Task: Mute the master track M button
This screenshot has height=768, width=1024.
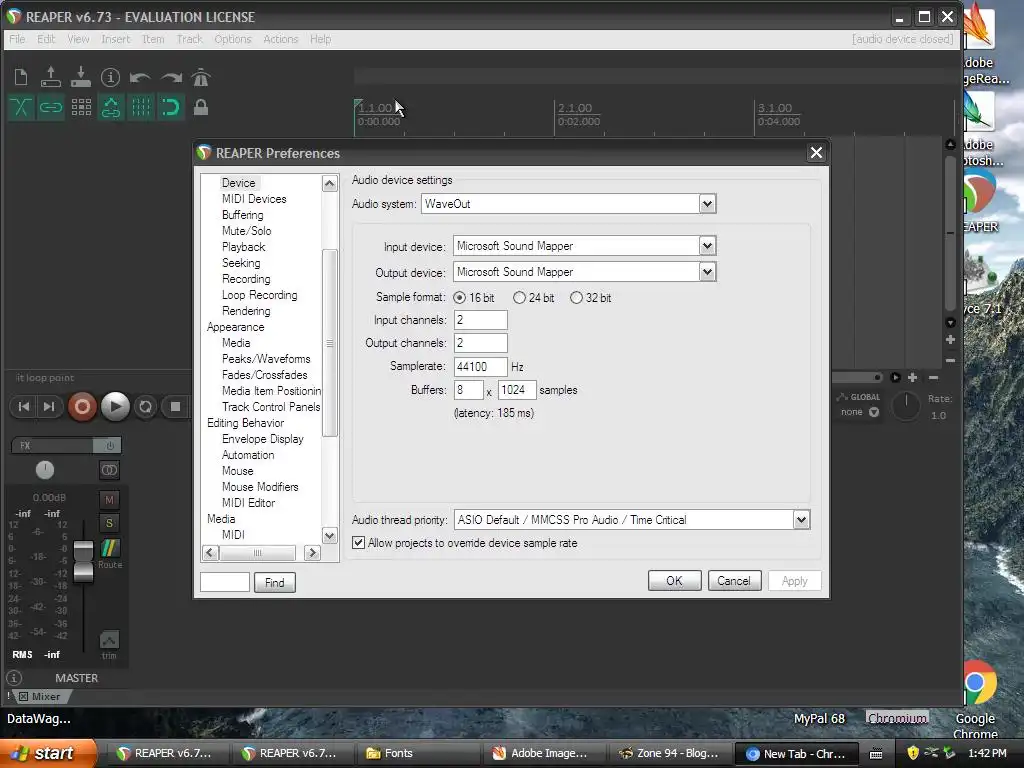Action: tap(109, 500)
